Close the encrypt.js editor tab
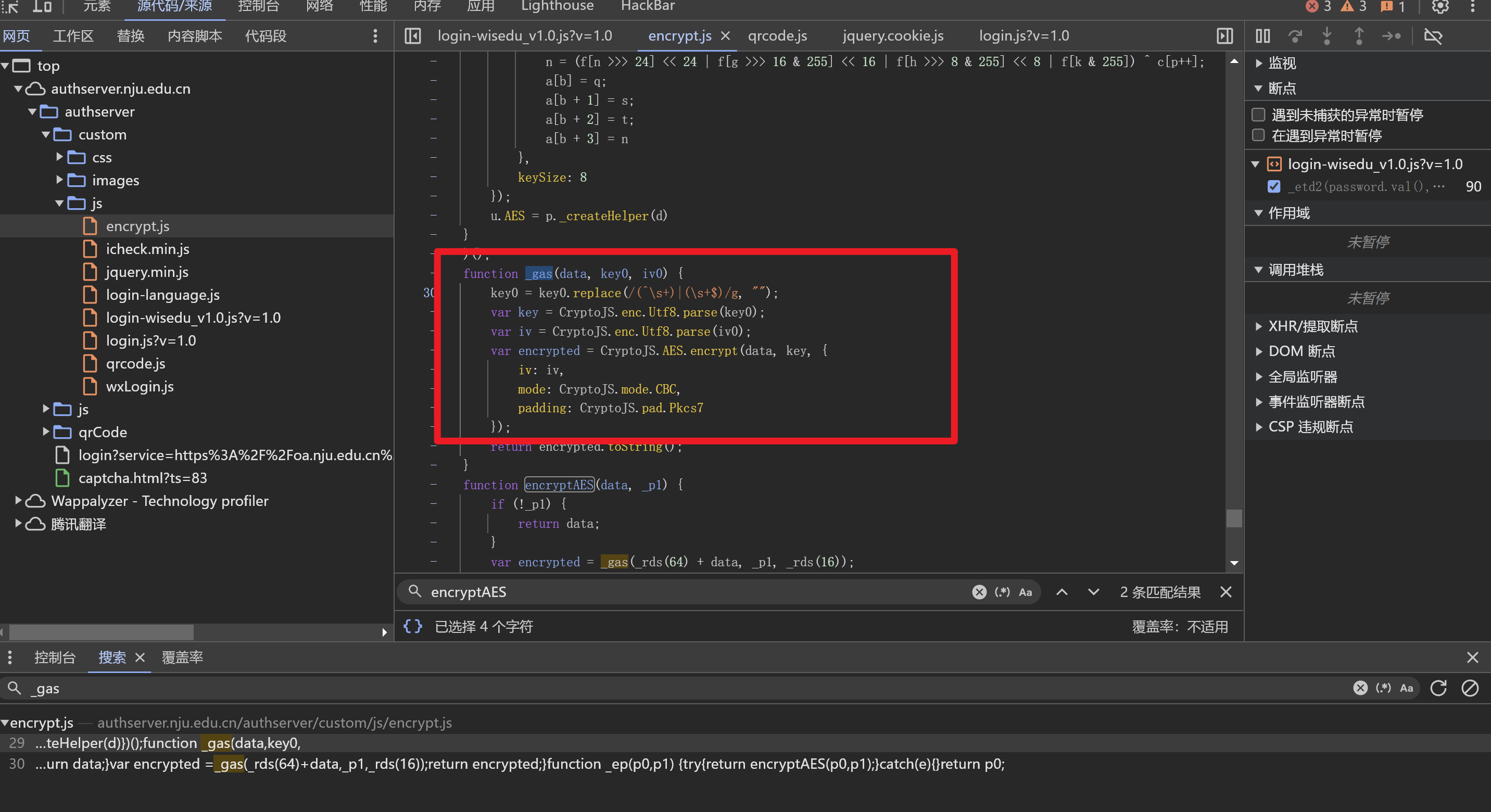Viewport: 1491px width, 812px height. click(x=725, y=36)
